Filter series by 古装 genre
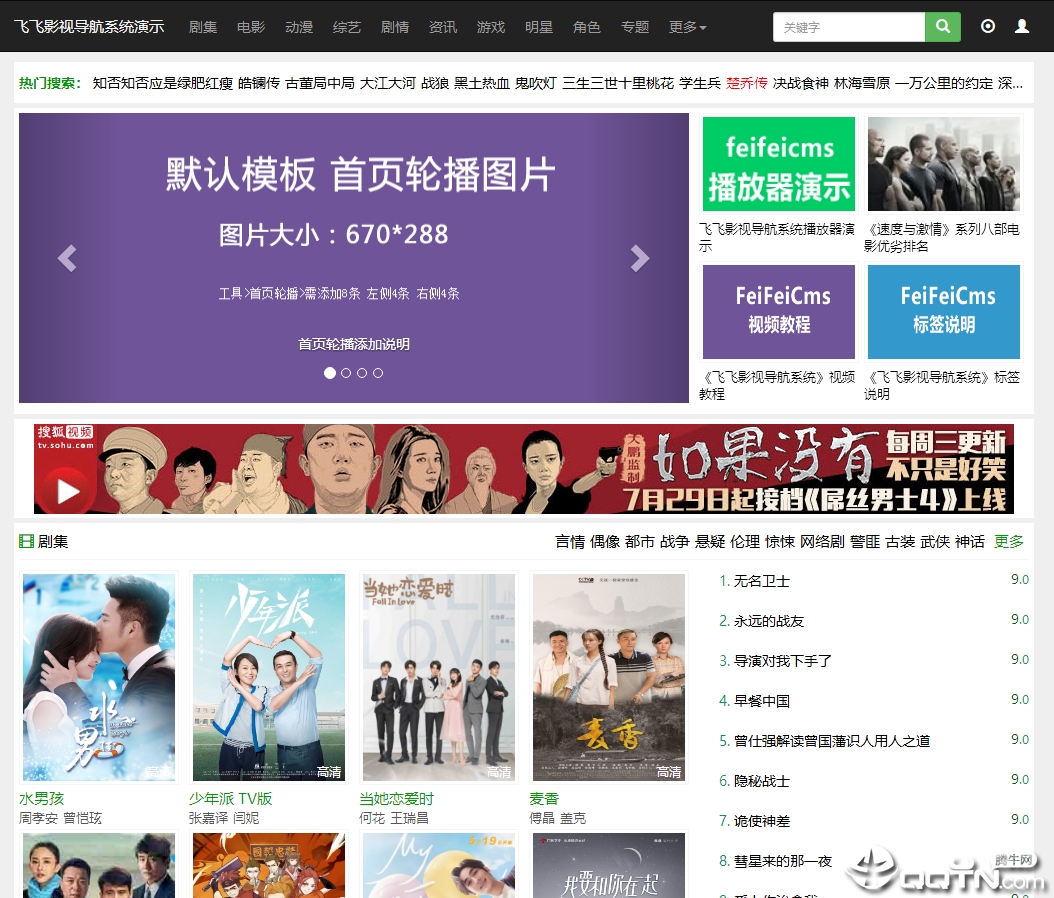Viewport: 1054px width, 898px height. (900, 542)
